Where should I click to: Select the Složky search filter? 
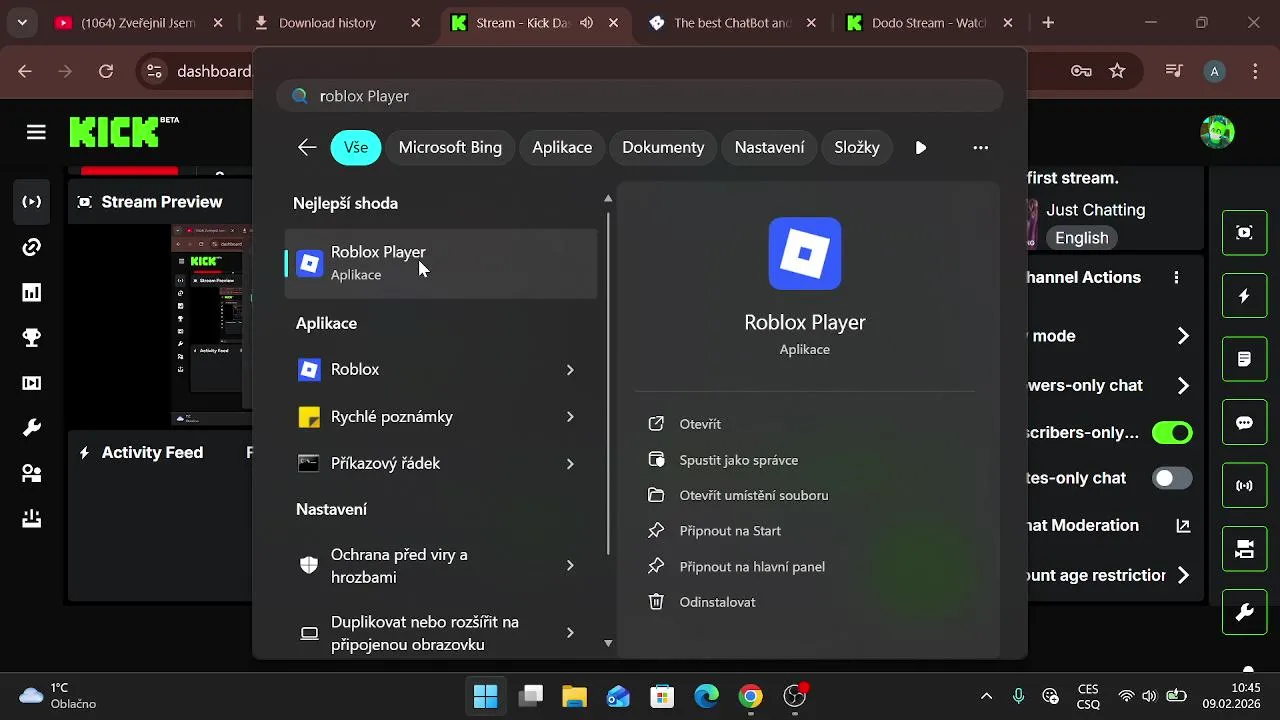pos(857,147)
